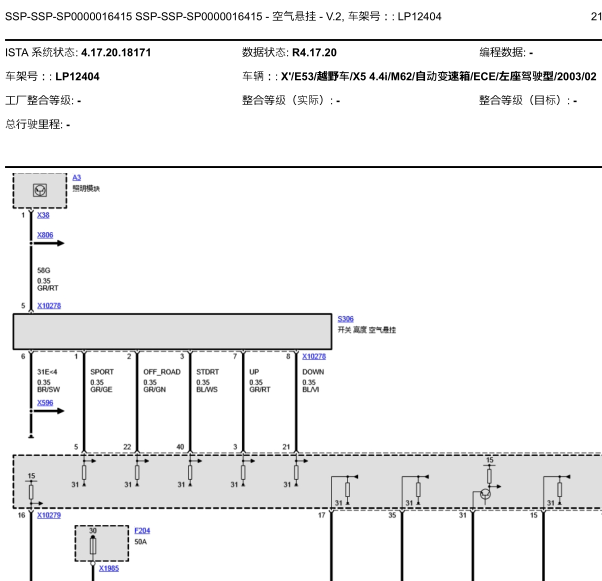This screenshot has height=581, width=602.
Task: Open connector link X10279
Action: pos(49,515)
